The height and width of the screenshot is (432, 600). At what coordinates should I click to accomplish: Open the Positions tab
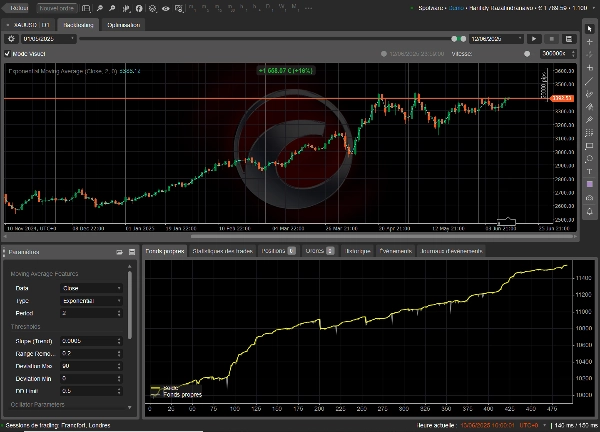[278, 251]
